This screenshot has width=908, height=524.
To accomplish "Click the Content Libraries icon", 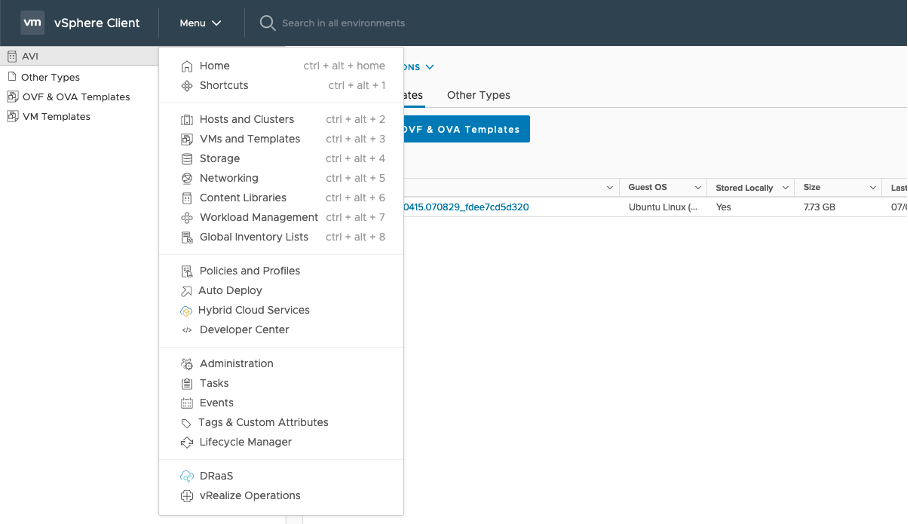I will (x=186, y=198).
